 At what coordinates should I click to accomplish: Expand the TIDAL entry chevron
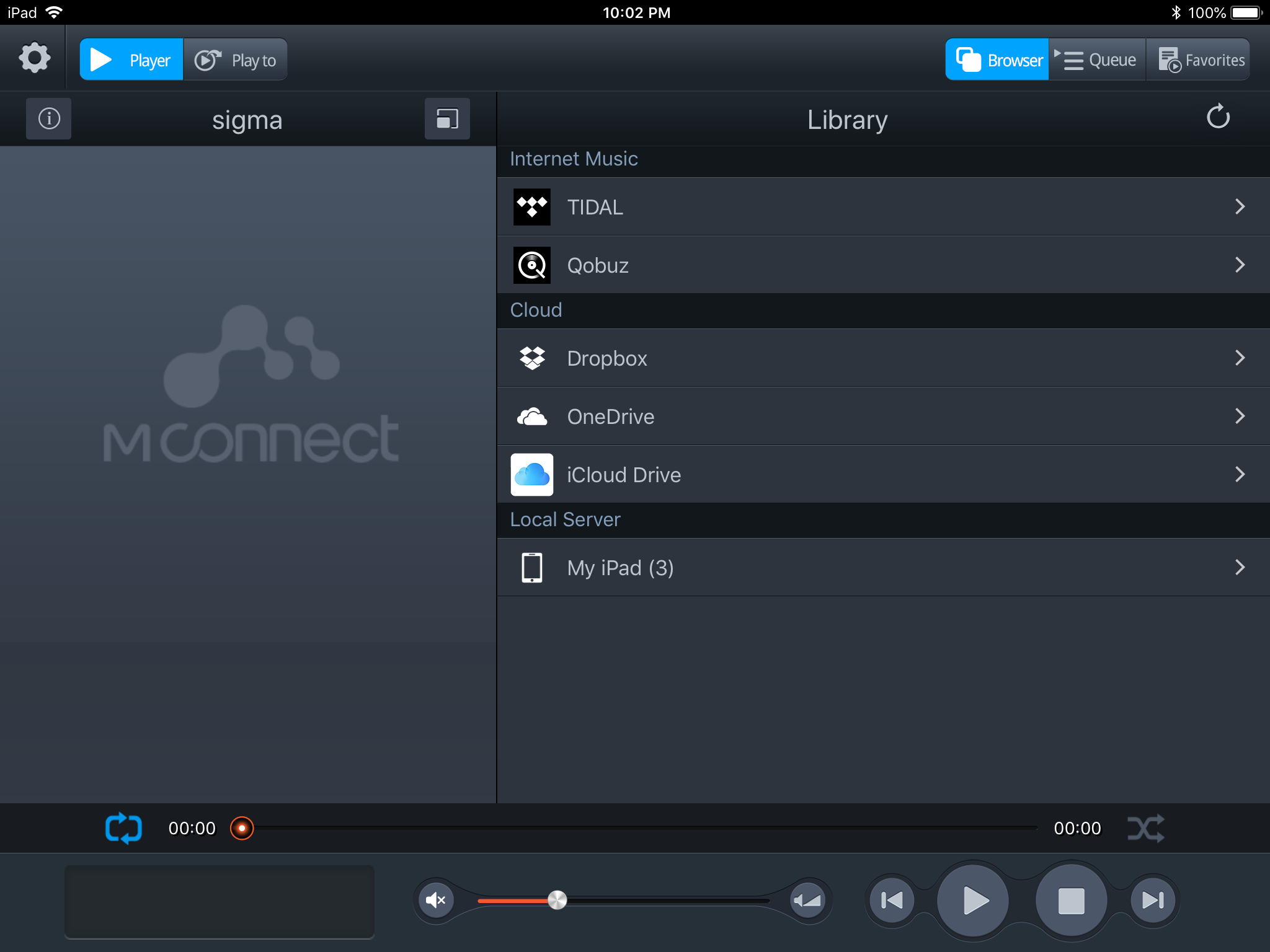(1240, 206)
